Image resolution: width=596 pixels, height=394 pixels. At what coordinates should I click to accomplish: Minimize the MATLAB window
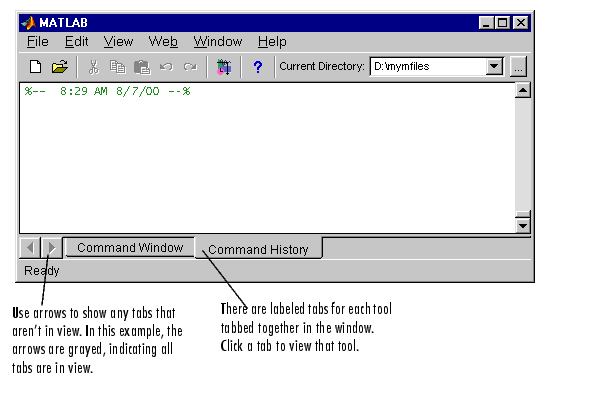click(x=486, y=23)
